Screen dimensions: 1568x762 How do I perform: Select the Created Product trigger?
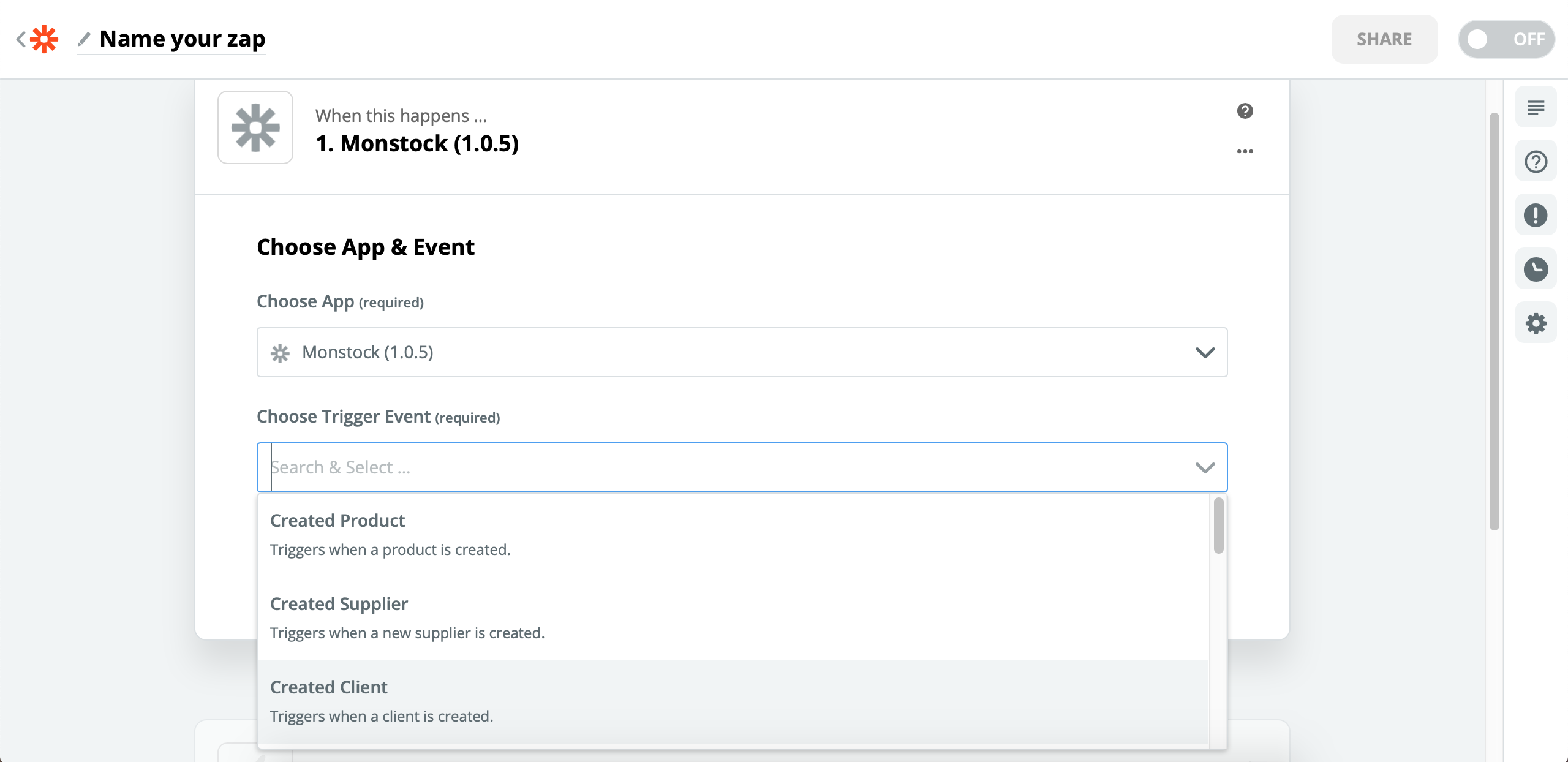[733, 535]
